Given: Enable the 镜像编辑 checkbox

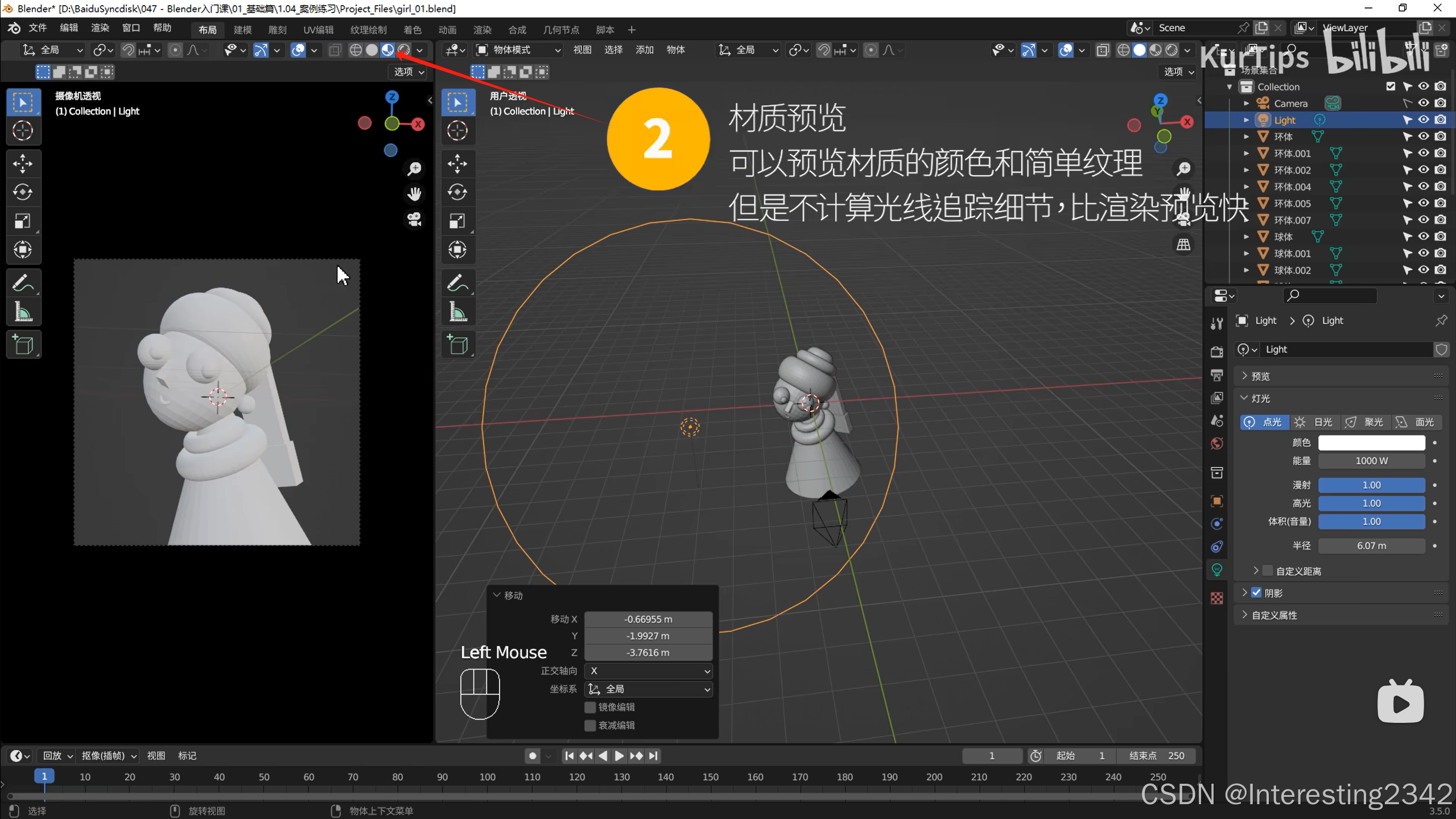Looking at the screenshot, I should pos(590,707).
